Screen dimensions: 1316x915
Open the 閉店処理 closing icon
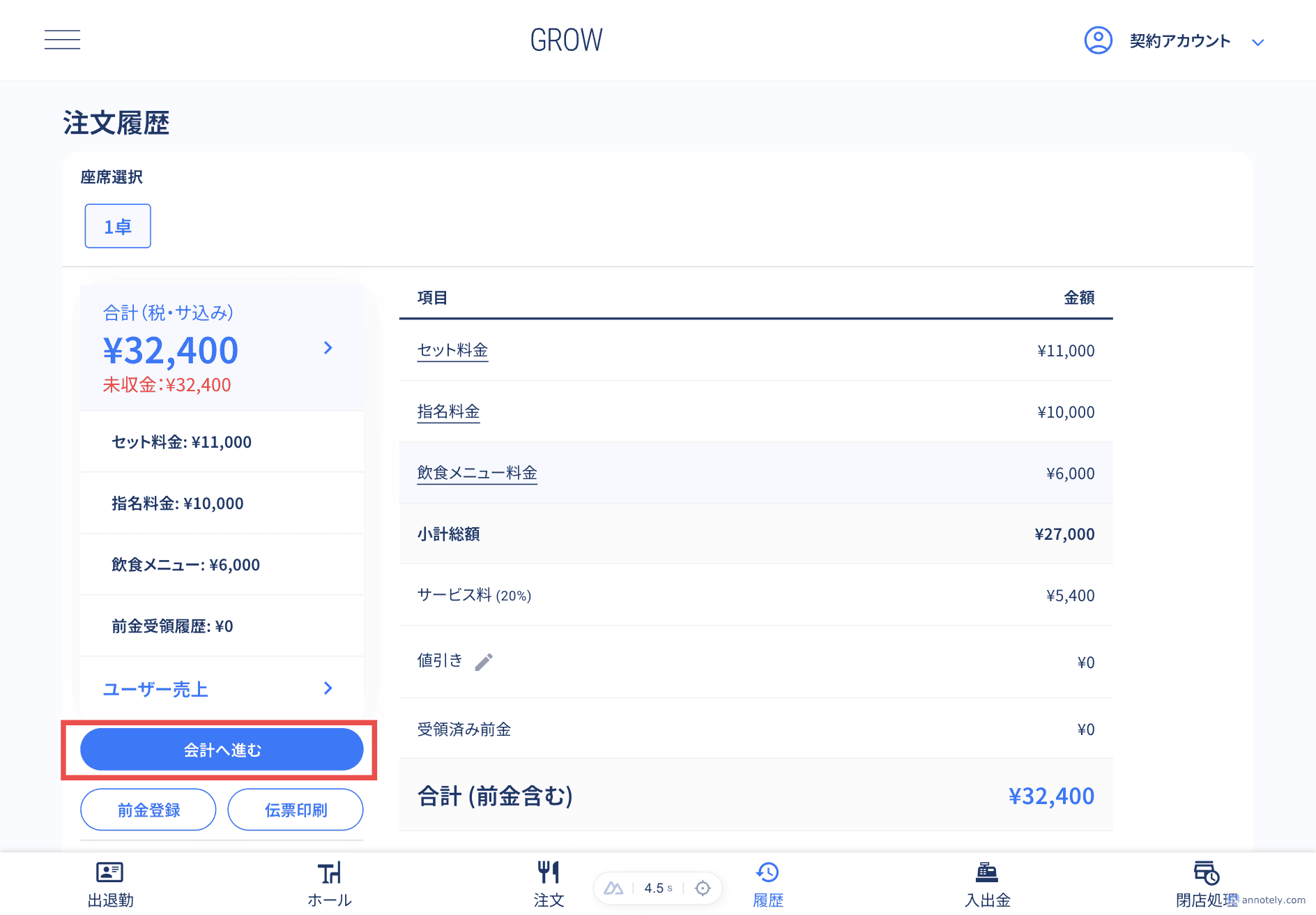pyautogui.click(x=1206, y=872)
